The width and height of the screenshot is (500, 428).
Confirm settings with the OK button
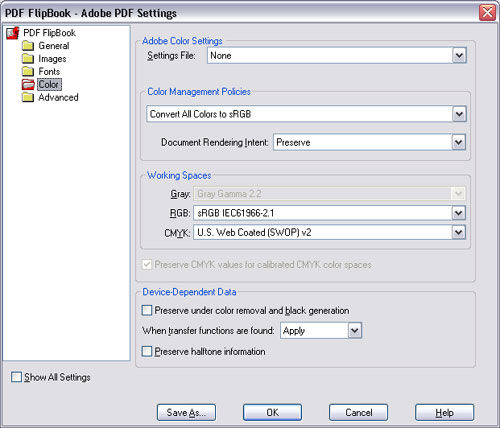[272, 413]
